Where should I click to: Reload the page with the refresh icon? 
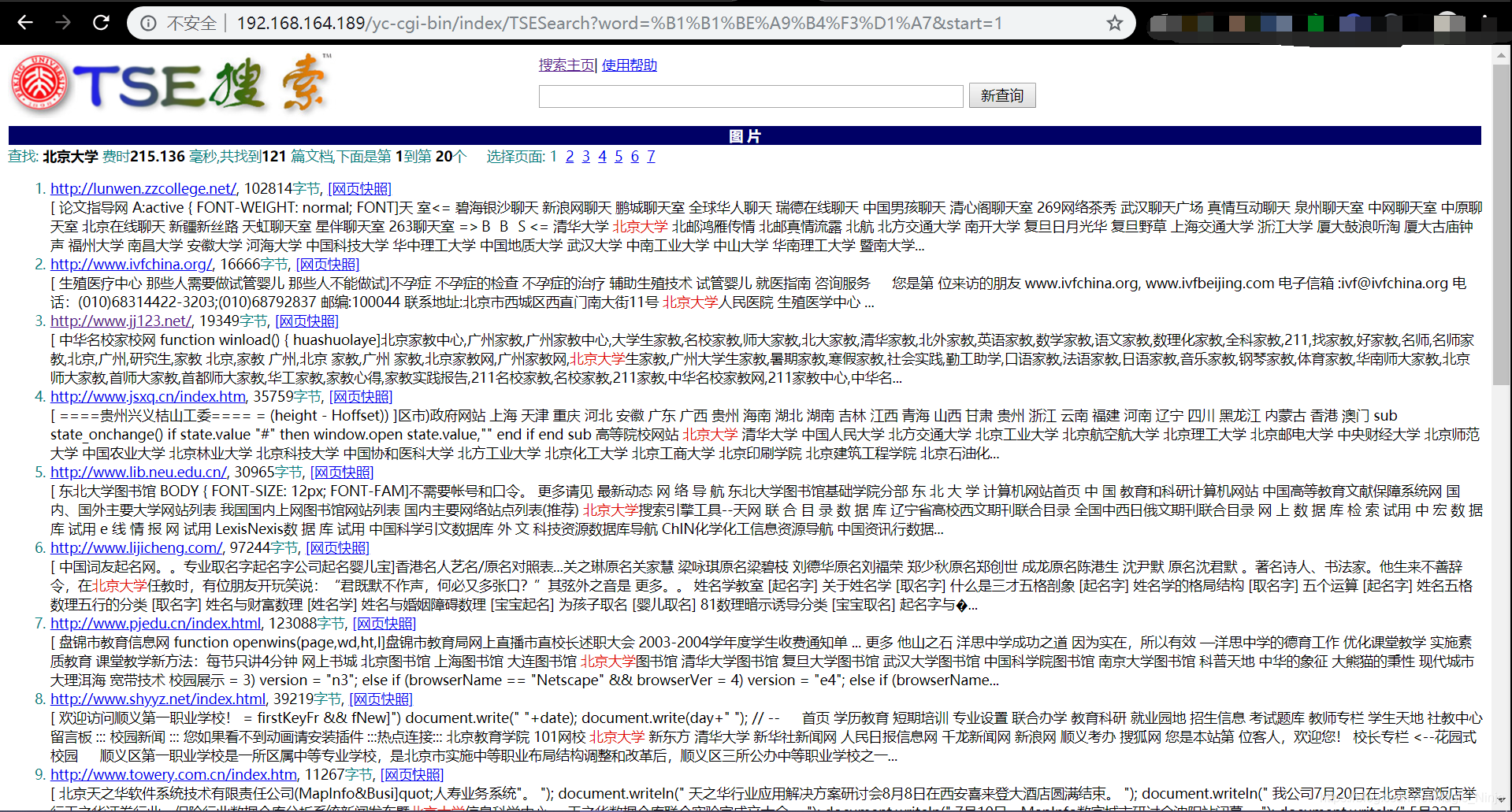(101, 22)
